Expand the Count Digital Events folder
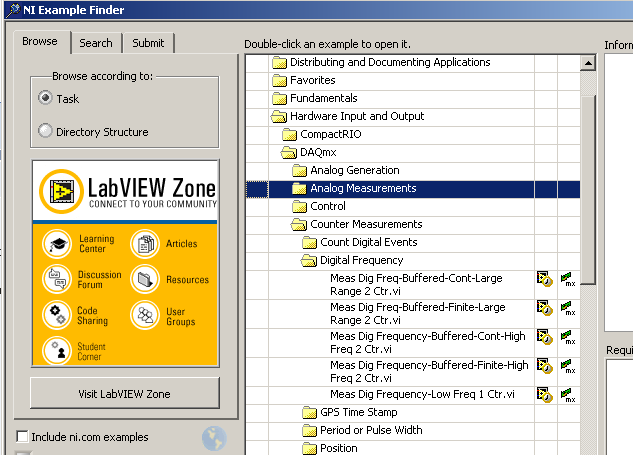Image resolution: width=633 pixels, height=455 pixels. 309,242
